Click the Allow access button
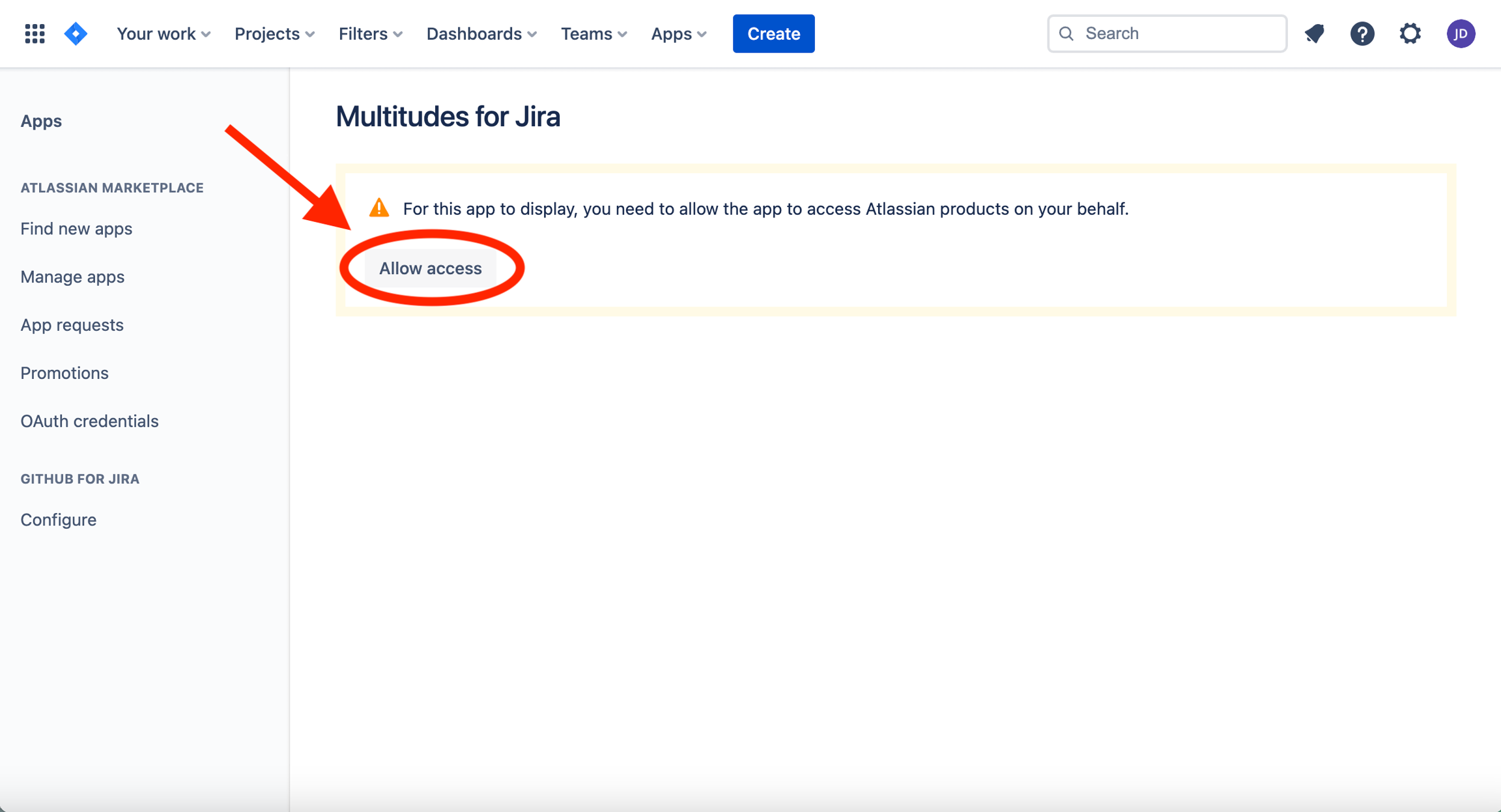The height and width of the screenshot is (812, 1501). pos(430,268)
